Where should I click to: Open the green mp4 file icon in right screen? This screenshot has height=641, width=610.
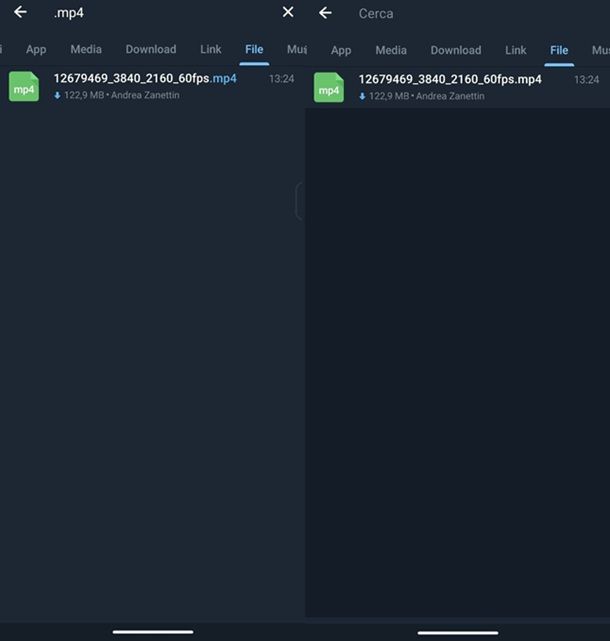click(x=329, y=87)
